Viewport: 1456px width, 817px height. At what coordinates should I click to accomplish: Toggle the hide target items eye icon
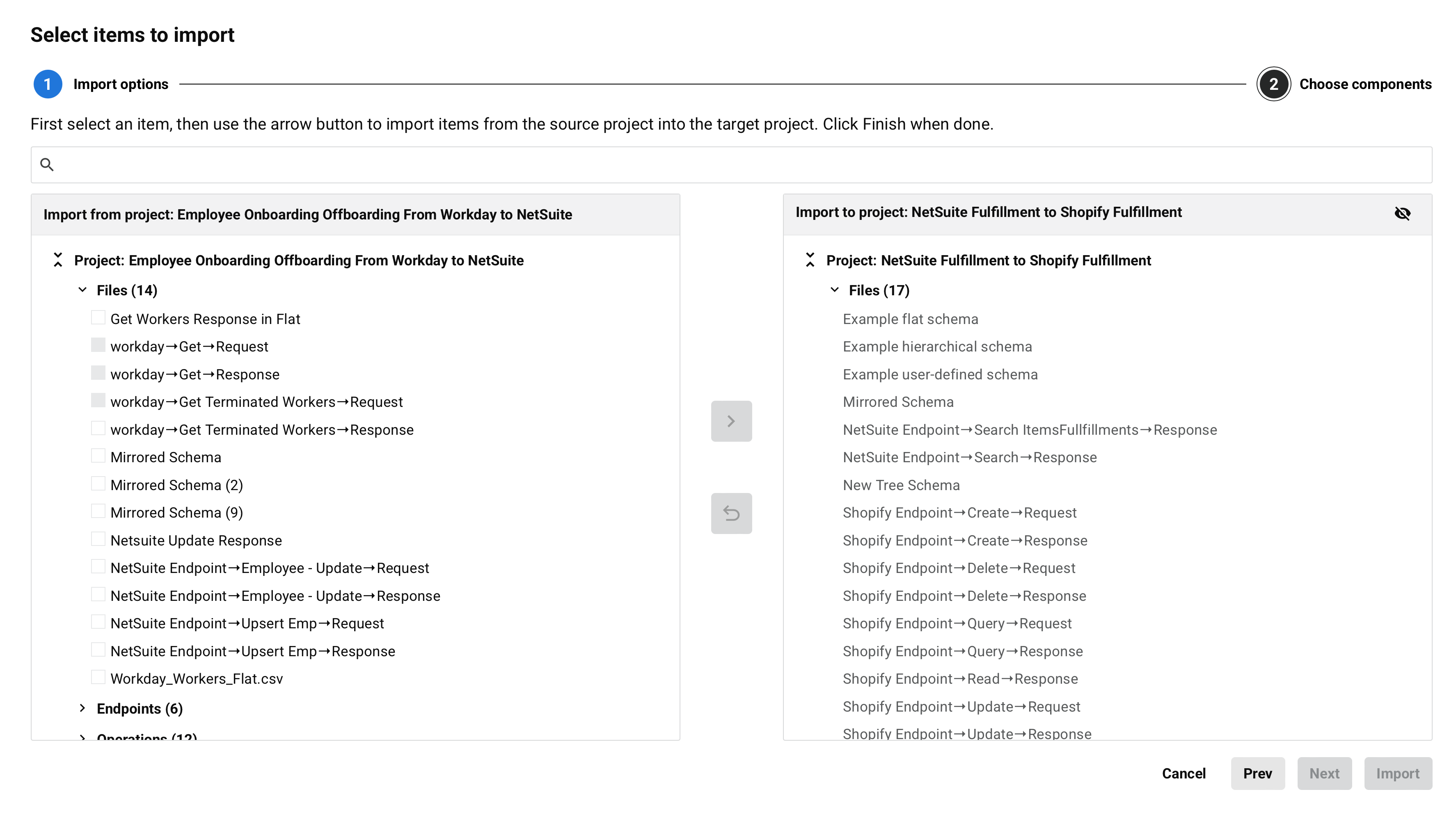[x=1402, y=213]
